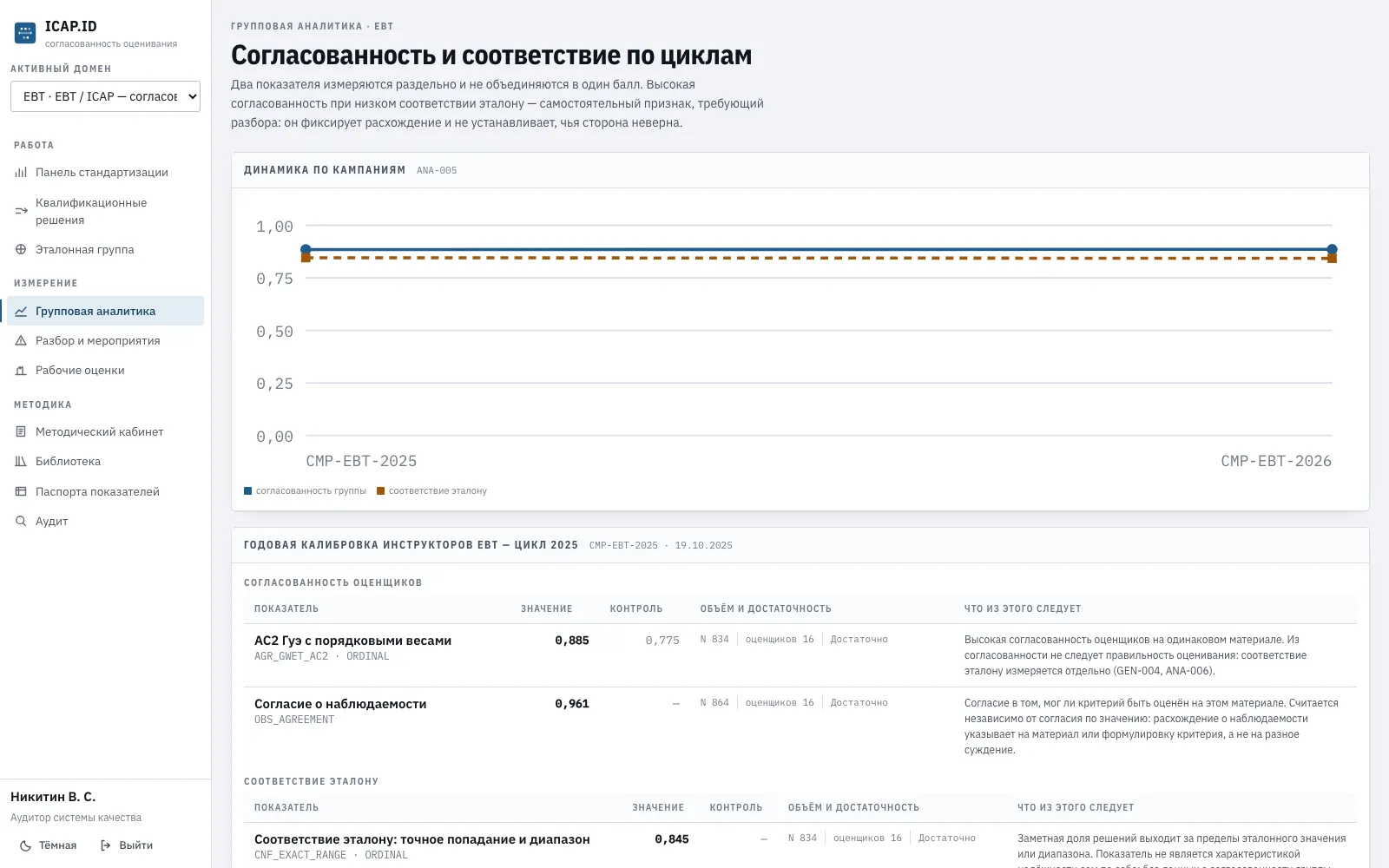This screenshot has height=868, width=1389.
Task: Select AC2 Гуэ с порядковыми весами row
Action: pos(800,655)
